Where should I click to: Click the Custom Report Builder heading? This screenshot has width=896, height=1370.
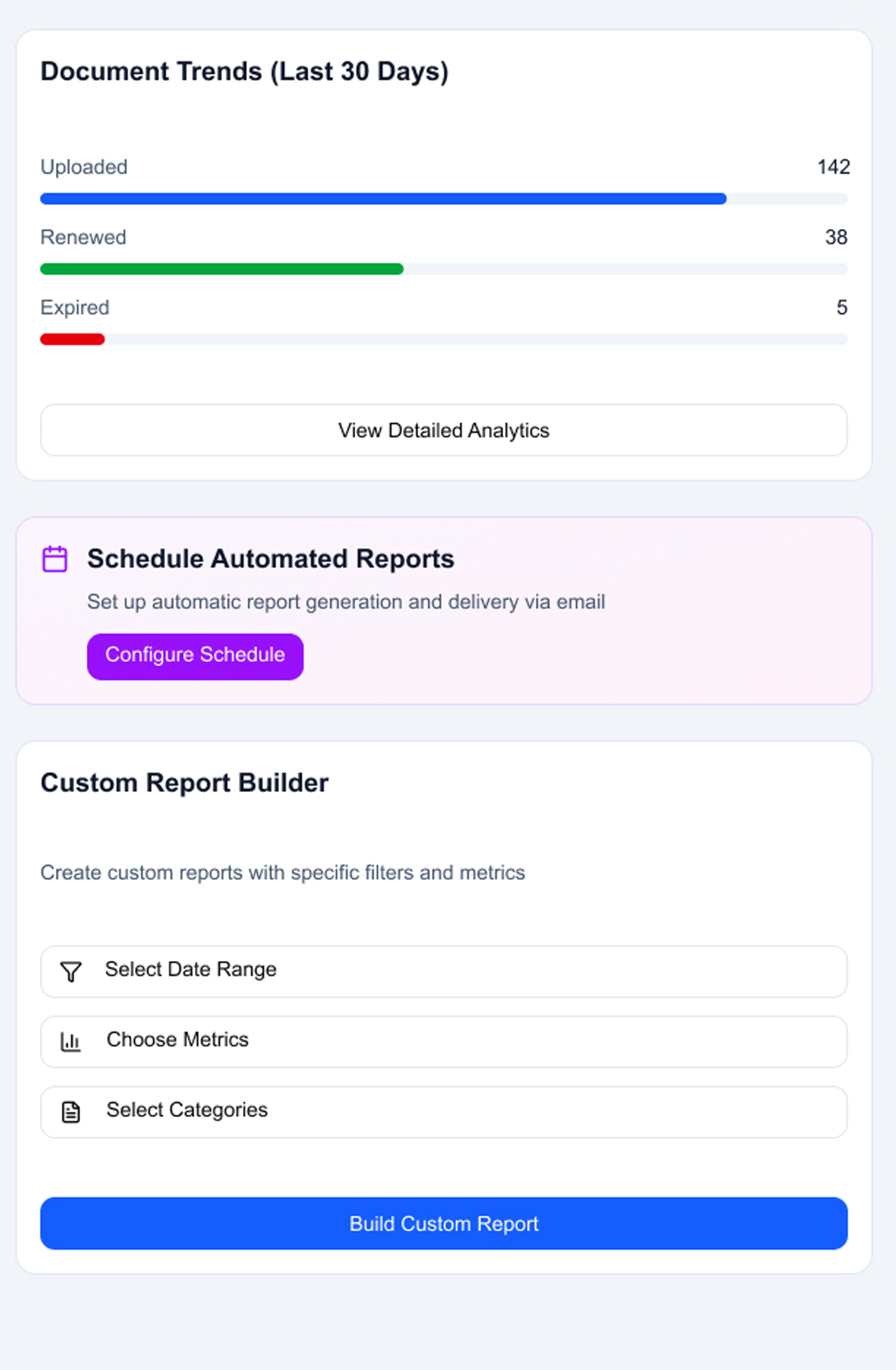tap(185, 783)
